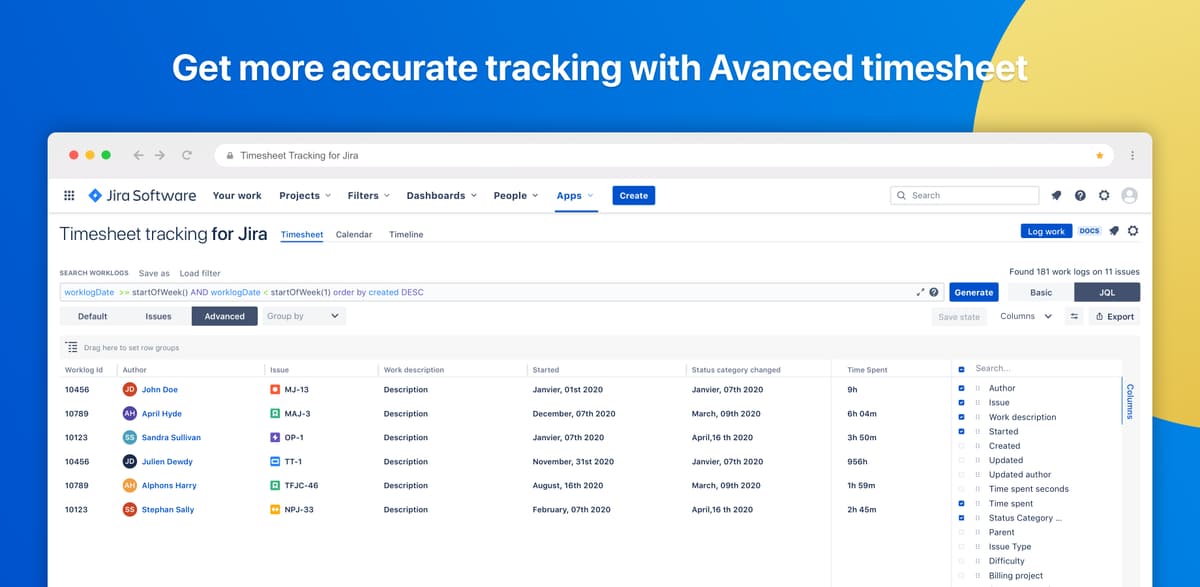Click the Jira Software logo
This screenshot has height=587, width=1200.
(142, 196)
